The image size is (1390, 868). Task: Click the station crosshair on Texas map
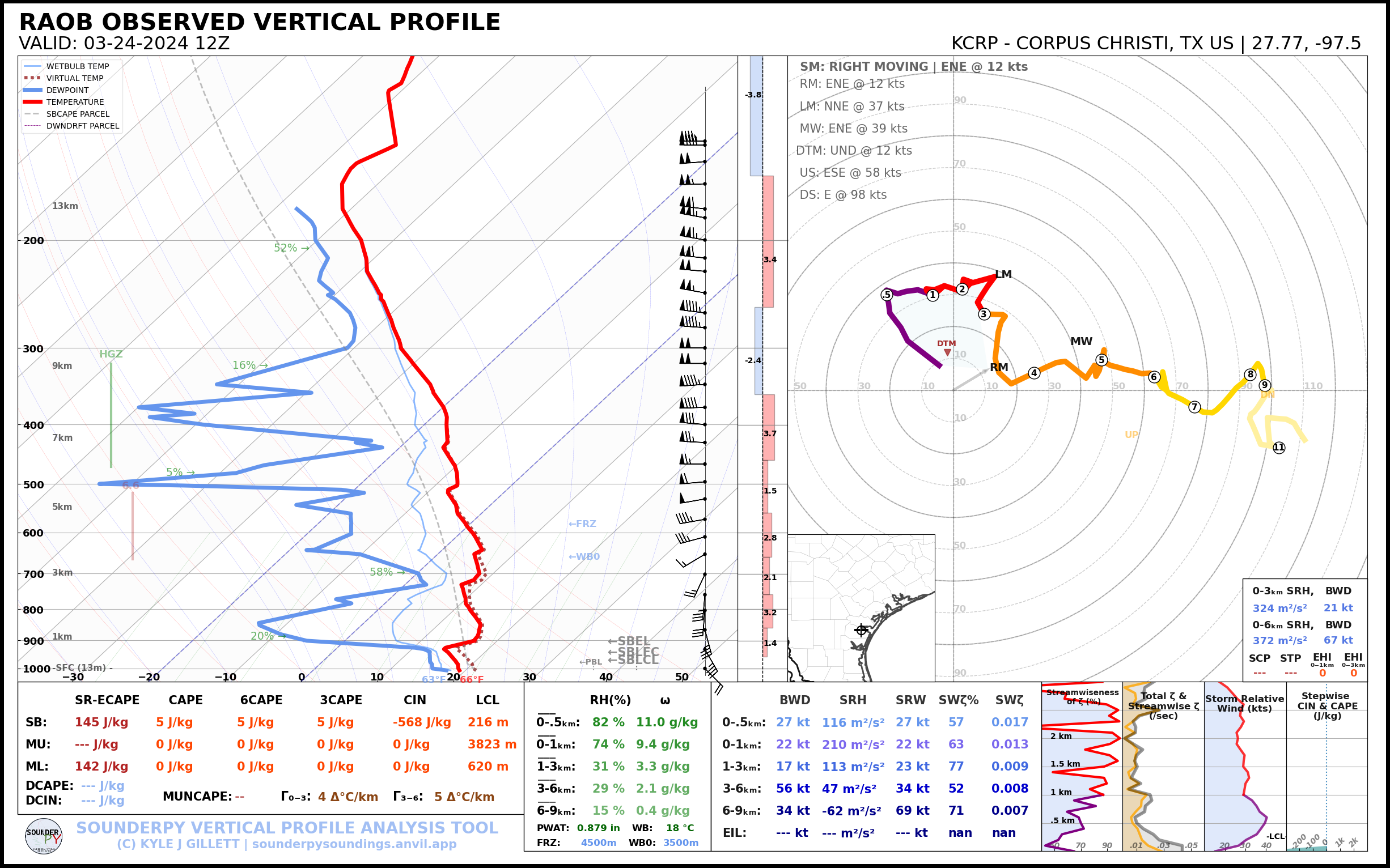pyautogui.click(x=861, y=631)
